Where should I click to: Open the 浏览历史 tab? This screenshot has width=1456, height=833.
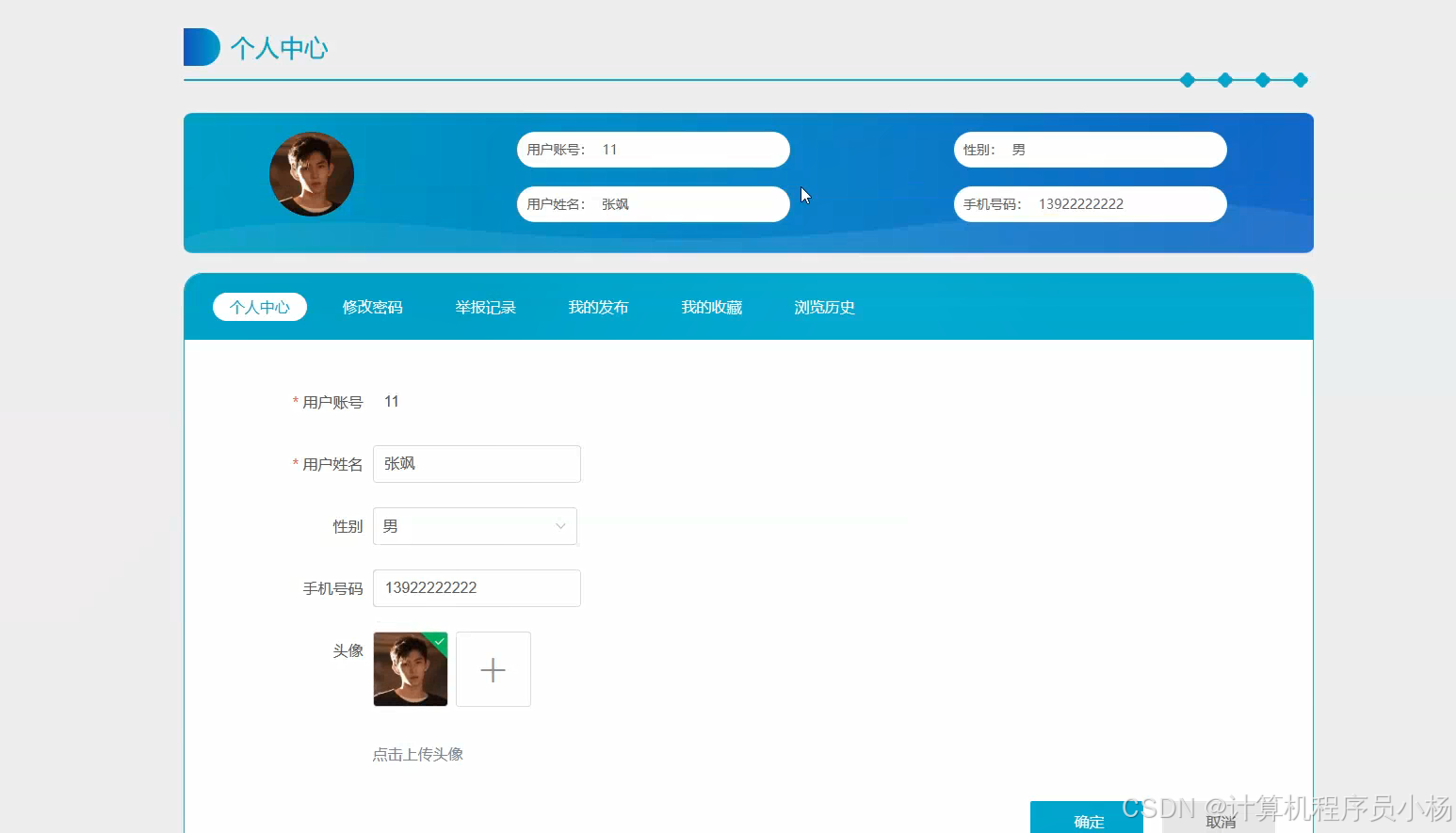825,307
